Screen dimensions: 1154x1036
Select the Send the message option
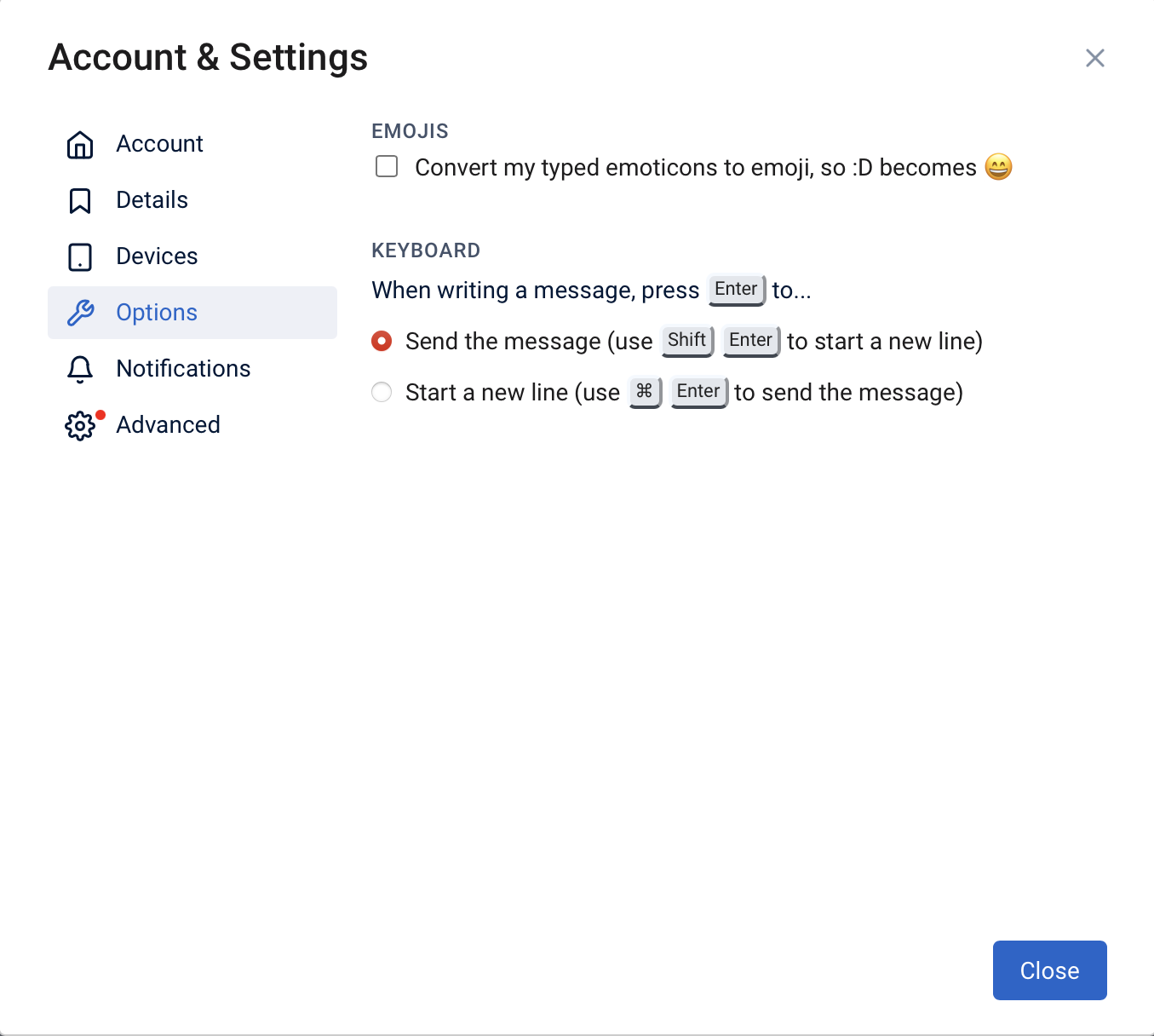(x=381, y=341)
